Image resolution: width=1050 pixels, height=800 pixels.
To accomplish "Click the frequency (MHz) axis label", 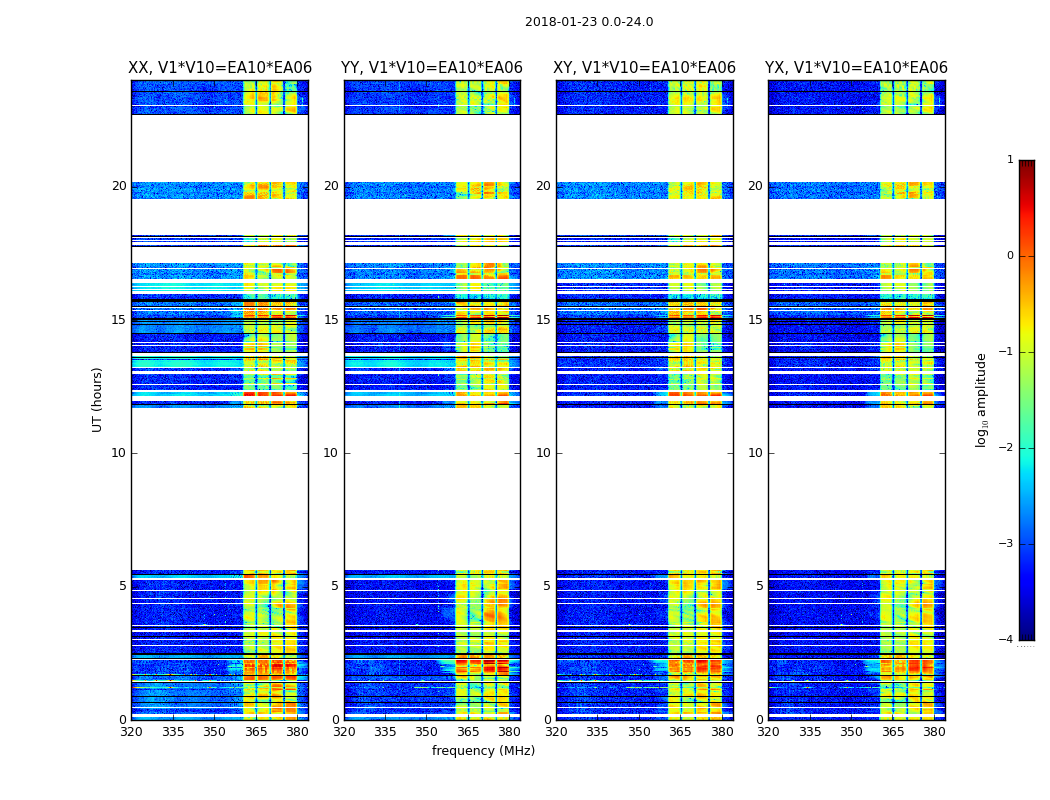I will 483,750.
